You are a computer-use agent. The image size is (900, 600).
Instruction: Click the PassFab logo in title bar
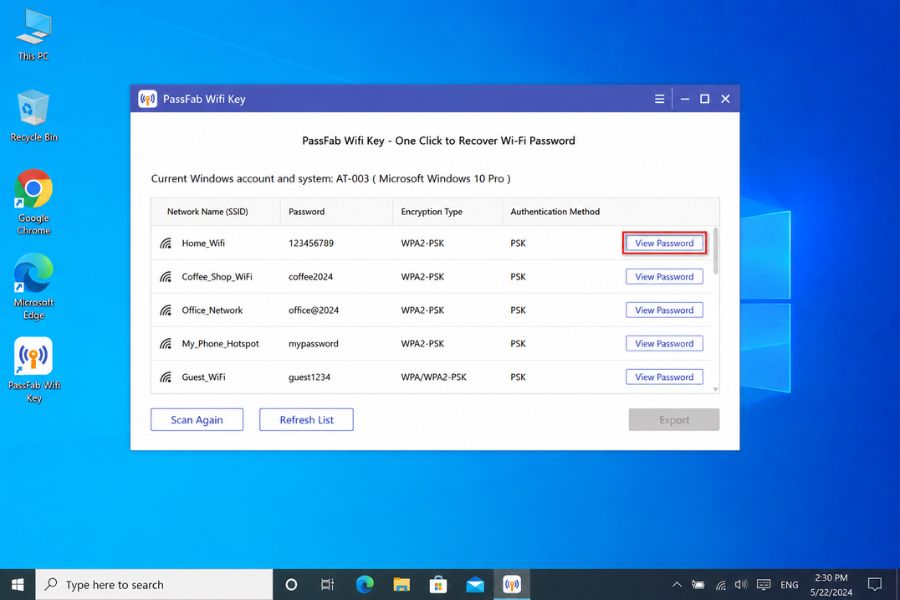(x=148, y=99)
